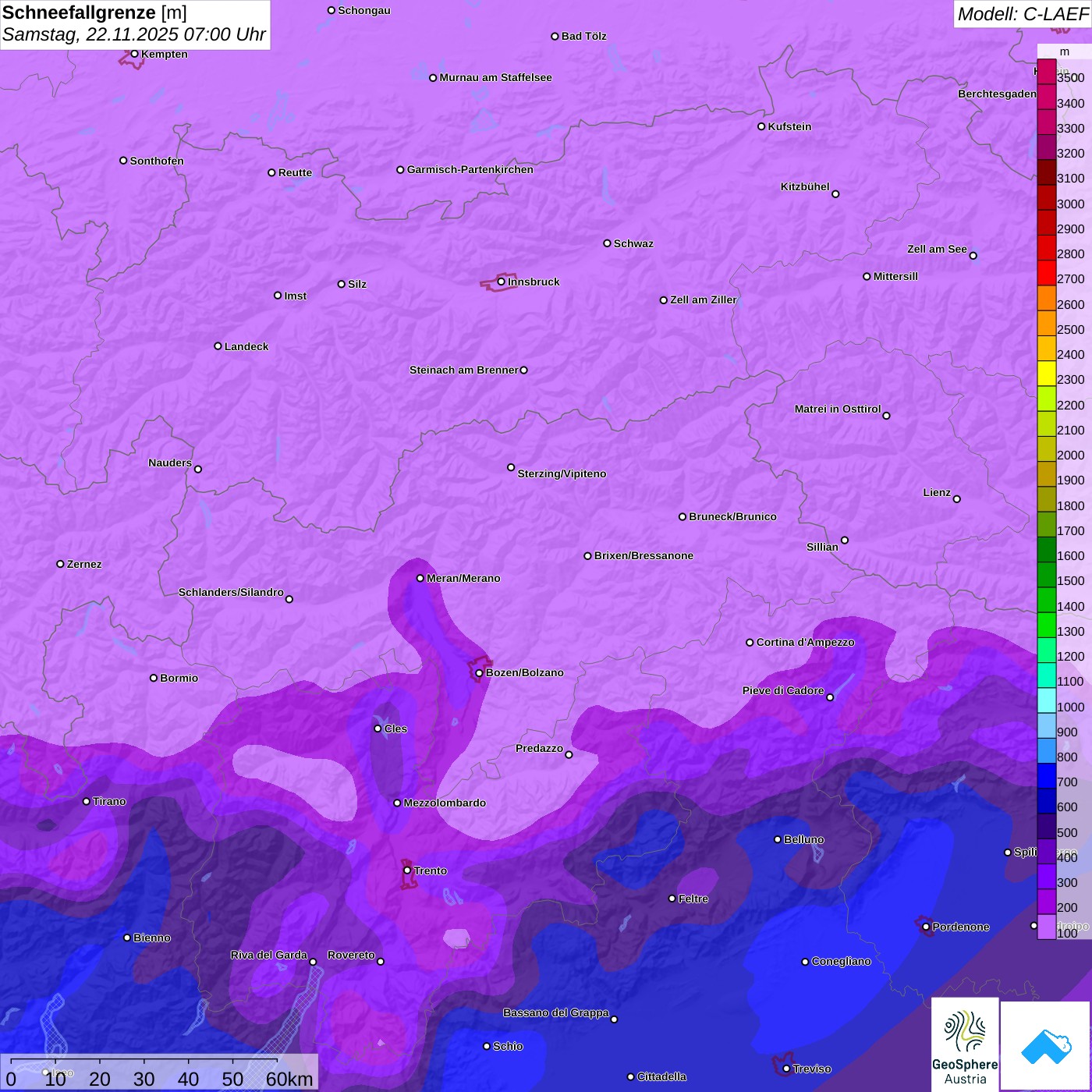Select the "Sonthofen" label
1092x1092 pixels.
(157, 161)
